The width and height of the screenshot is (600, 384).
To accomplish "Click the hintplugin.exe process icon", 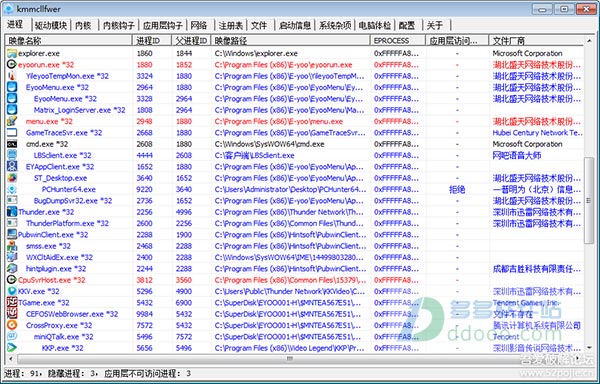I will point(12,268).
